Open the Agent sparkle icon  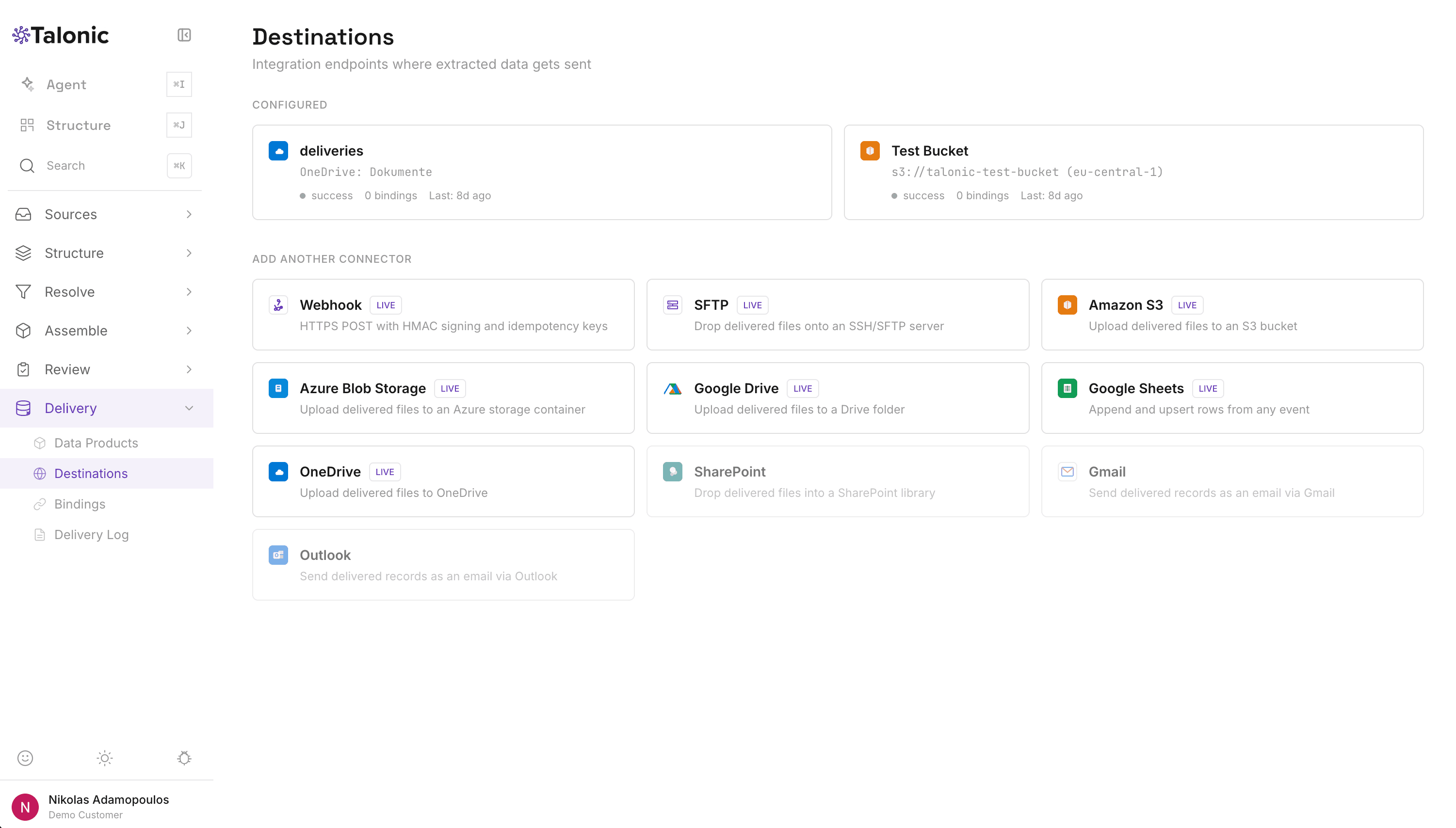pyautogui.click(x=27, y=84)
